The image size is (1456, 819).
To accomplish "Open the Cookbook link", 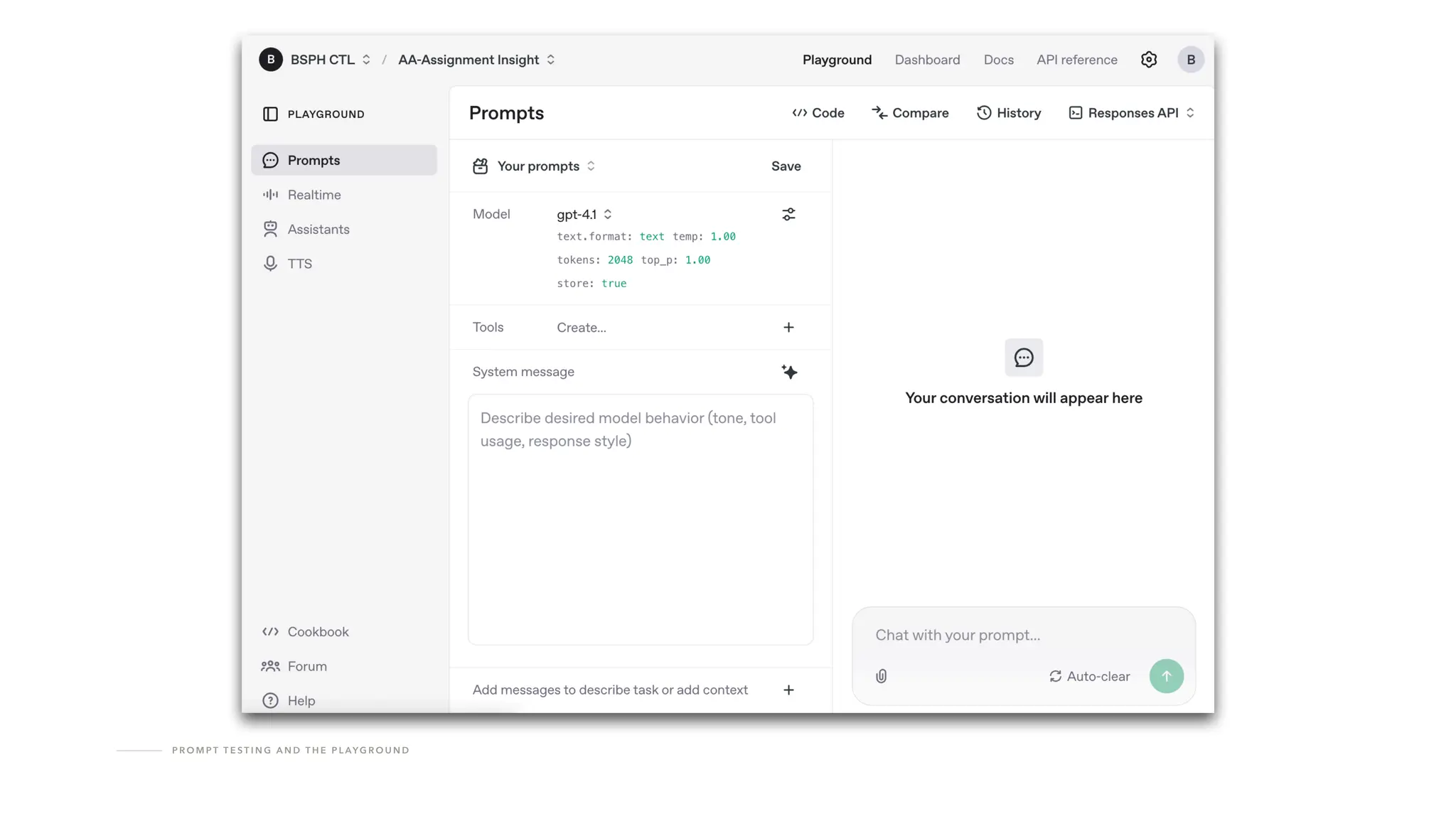I will (x=318, y=631).
